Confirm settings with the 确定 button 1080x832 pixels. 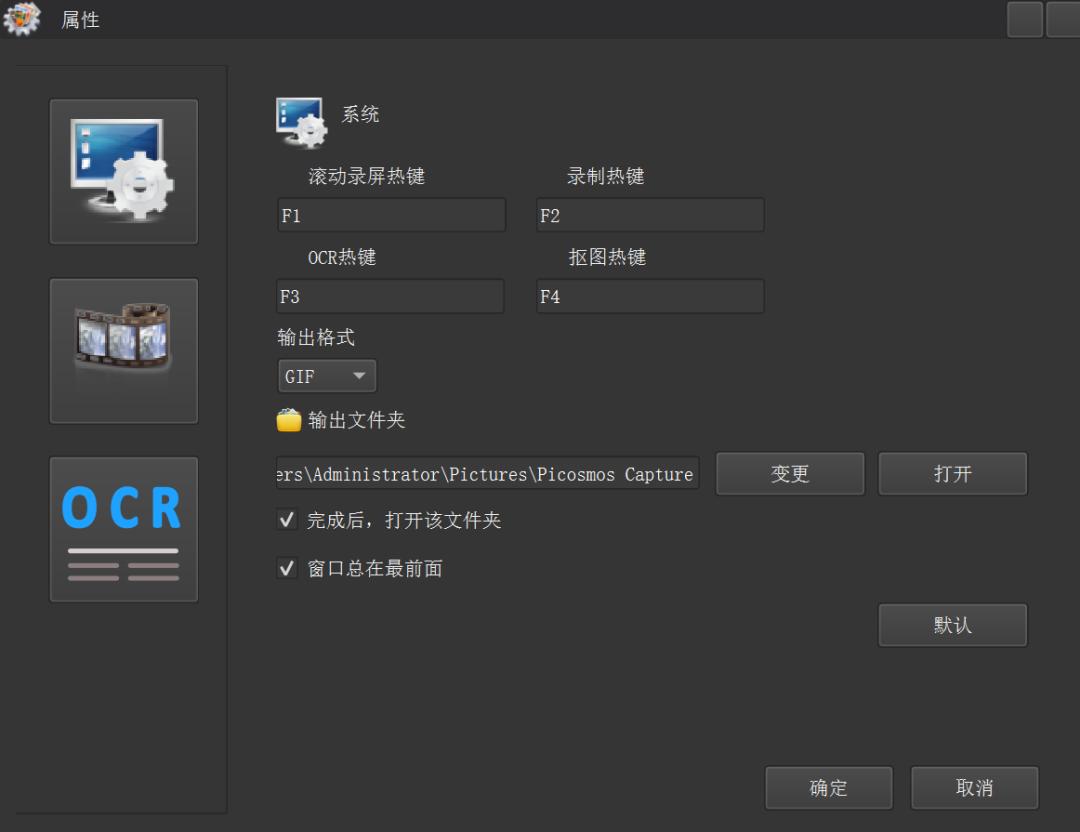point(828,787)
